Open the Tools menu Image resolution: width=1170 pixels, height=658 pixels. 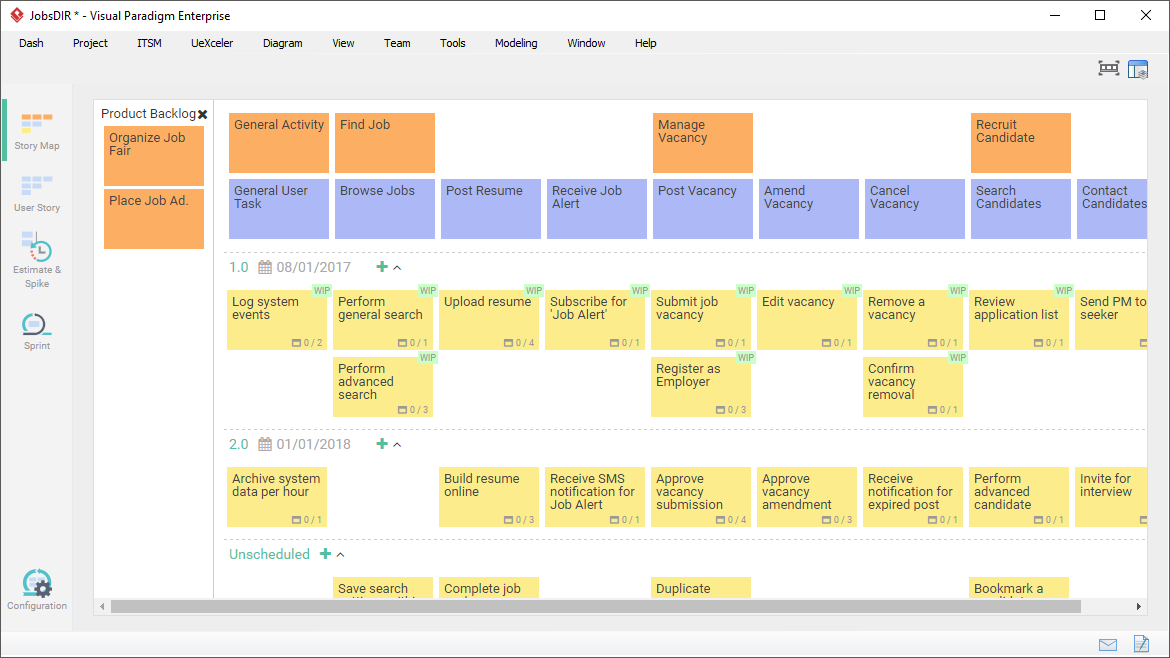(x=453, y=43)
